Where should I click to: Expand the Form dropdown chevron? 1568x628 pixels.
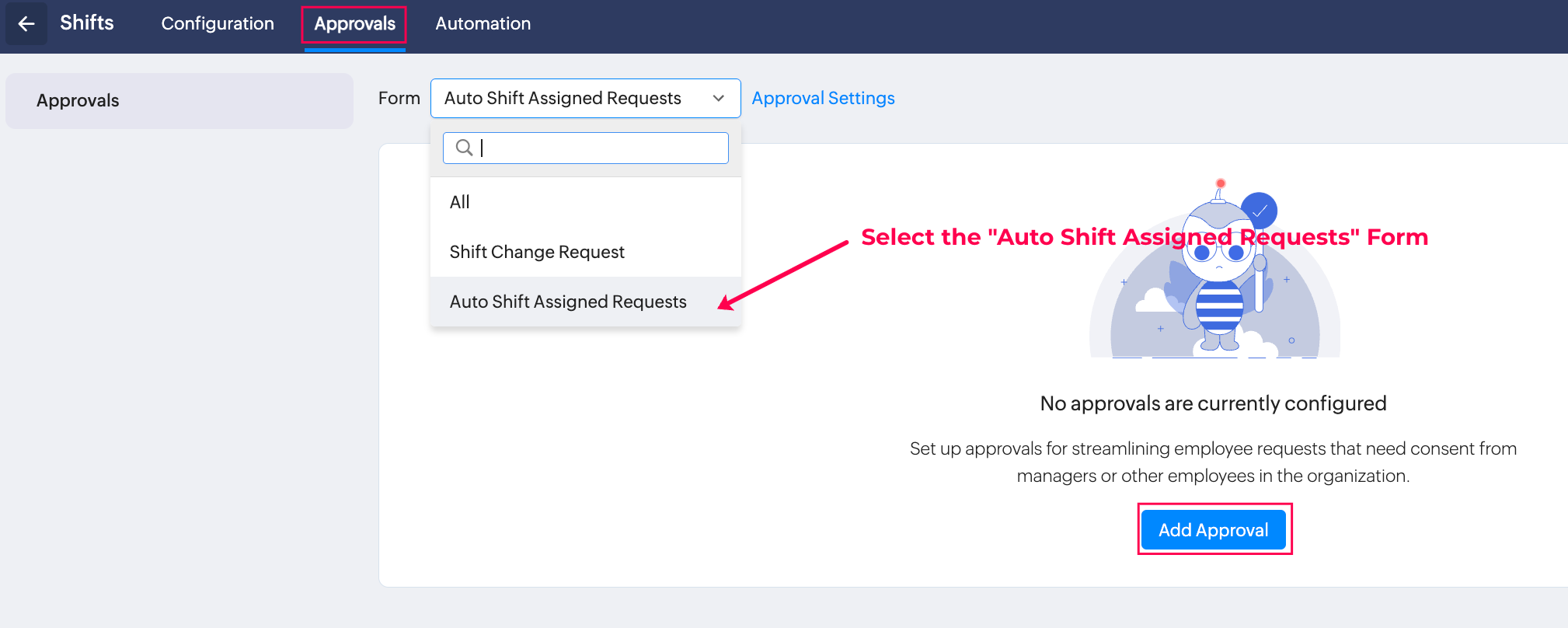[719, 98]
